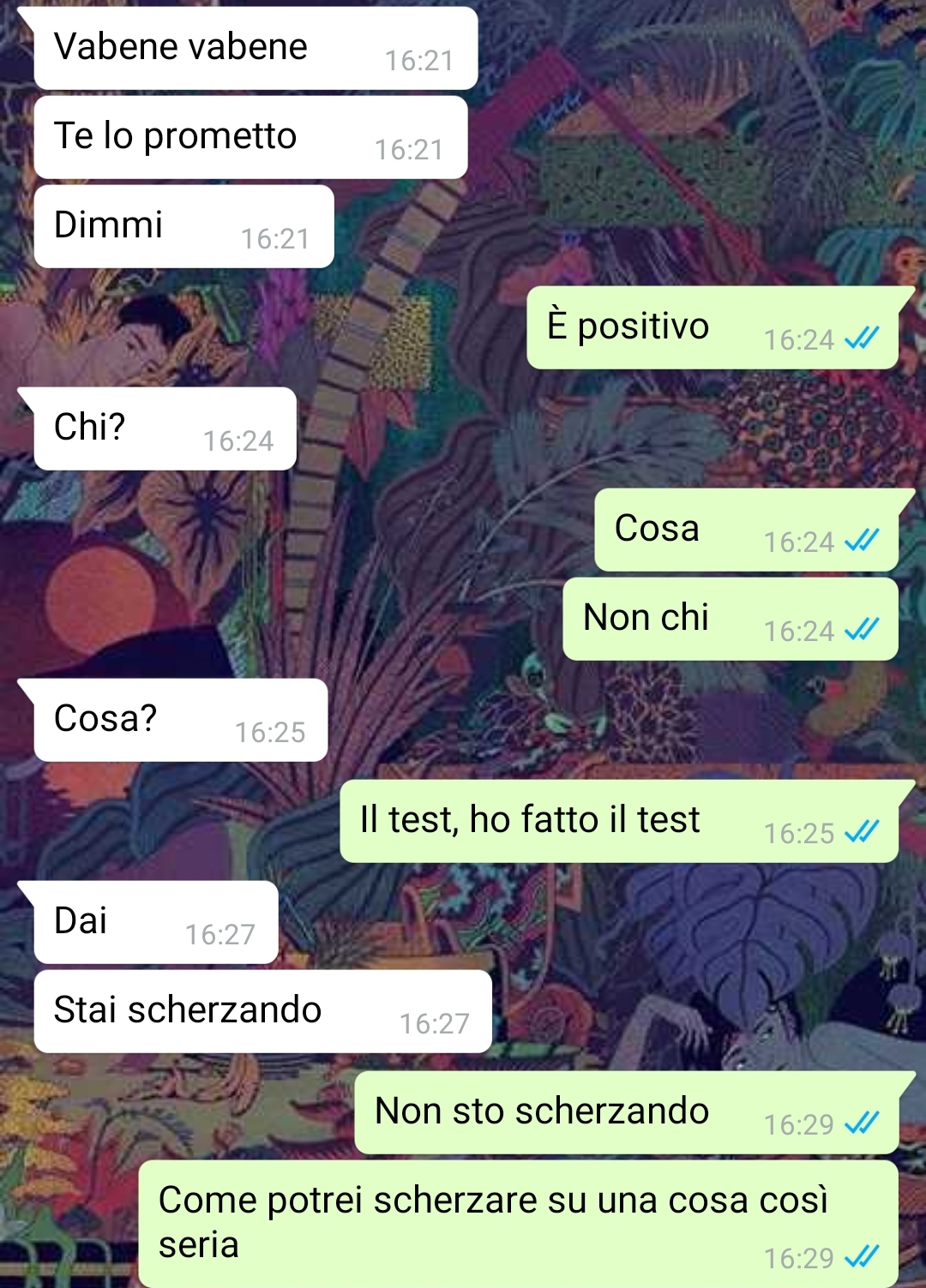The height and width of the screenshot is (1288, 926).
Task: Select the "Chi?" incoming message
Action: pyautogui.click(x=165, y=428)
